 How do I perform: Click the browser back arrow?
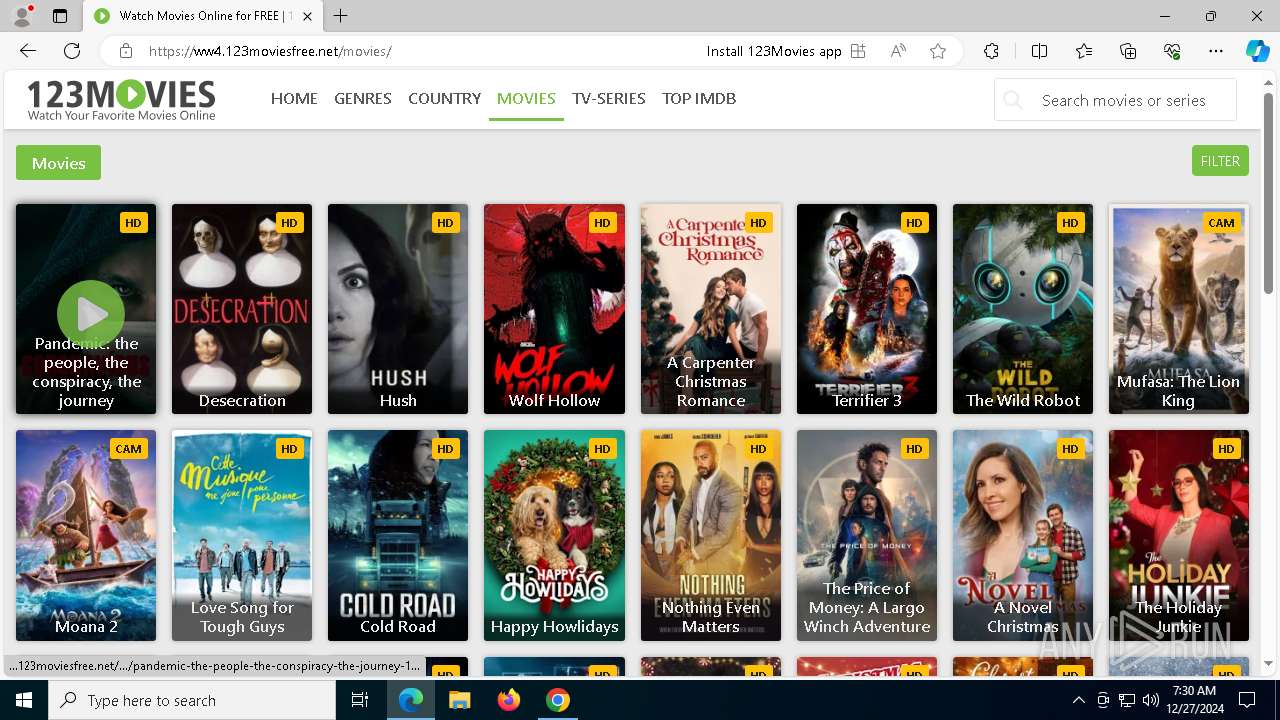pos(28,51)
